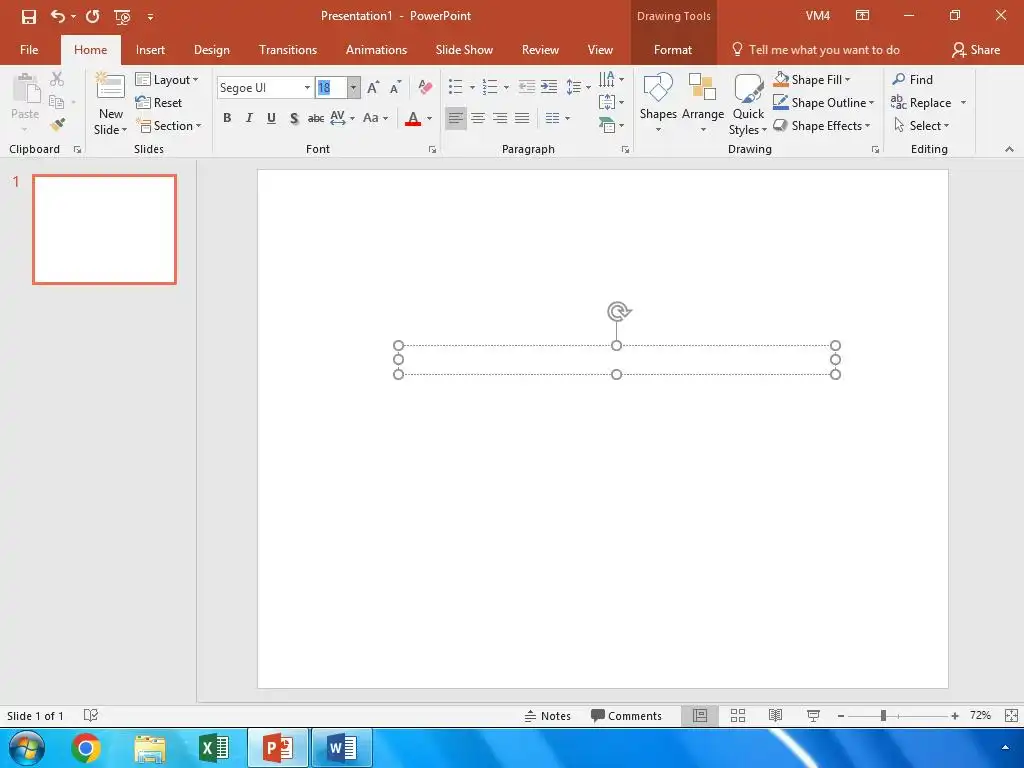1024x768 pixels.
Task: Toggle bold formatting
Action: point(227,118)
